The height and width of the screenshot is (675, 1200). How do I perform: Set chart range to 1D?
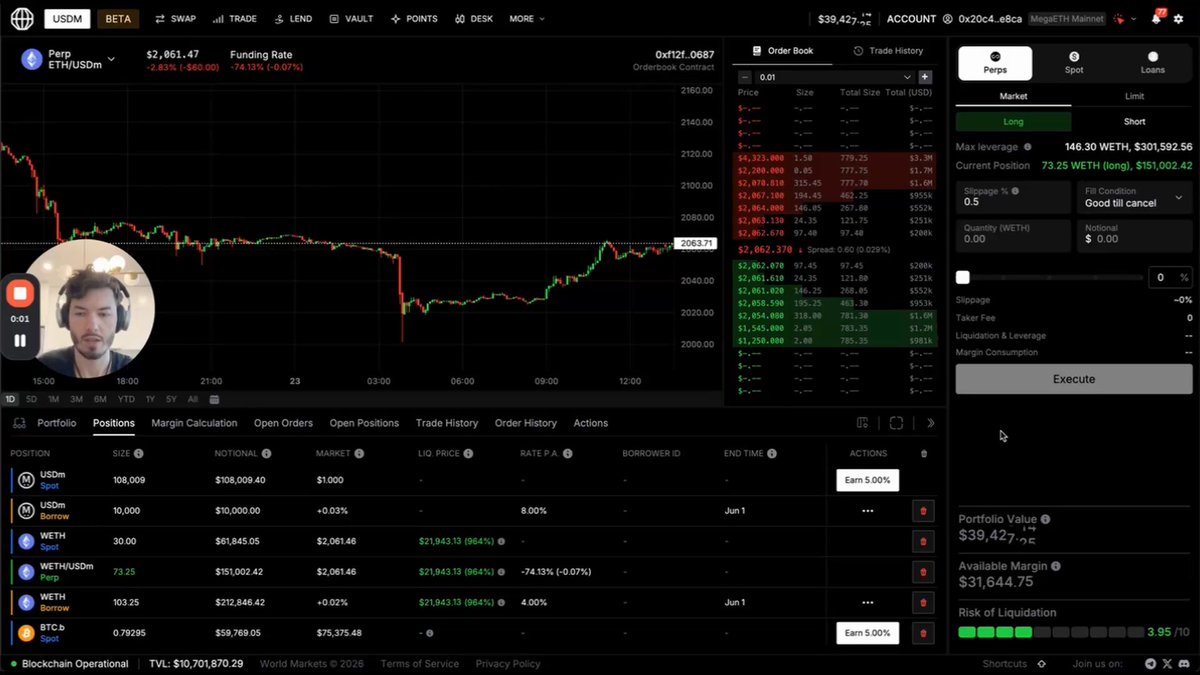pyautogui.click(x=10, y=399)
